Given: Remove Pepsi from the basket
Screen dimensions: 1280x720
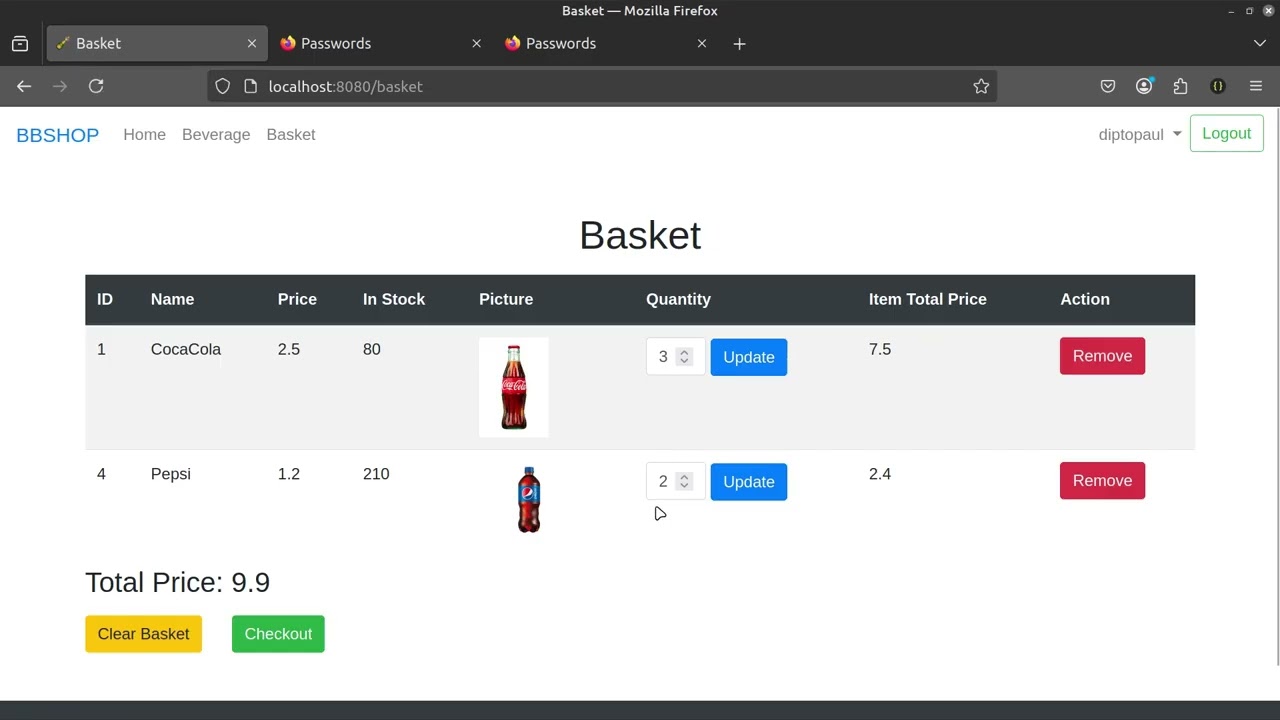Looking at the screenshot, I should point(1102,481).
